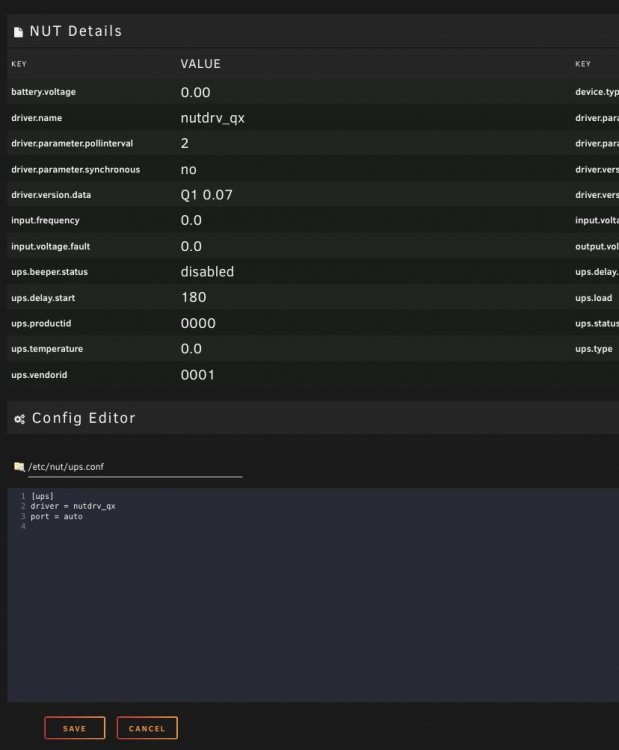The width and height of the screenshot is (619, 750).
Task: Place cursor on 'port = auto' line
Action: click(x=56, y=517)
